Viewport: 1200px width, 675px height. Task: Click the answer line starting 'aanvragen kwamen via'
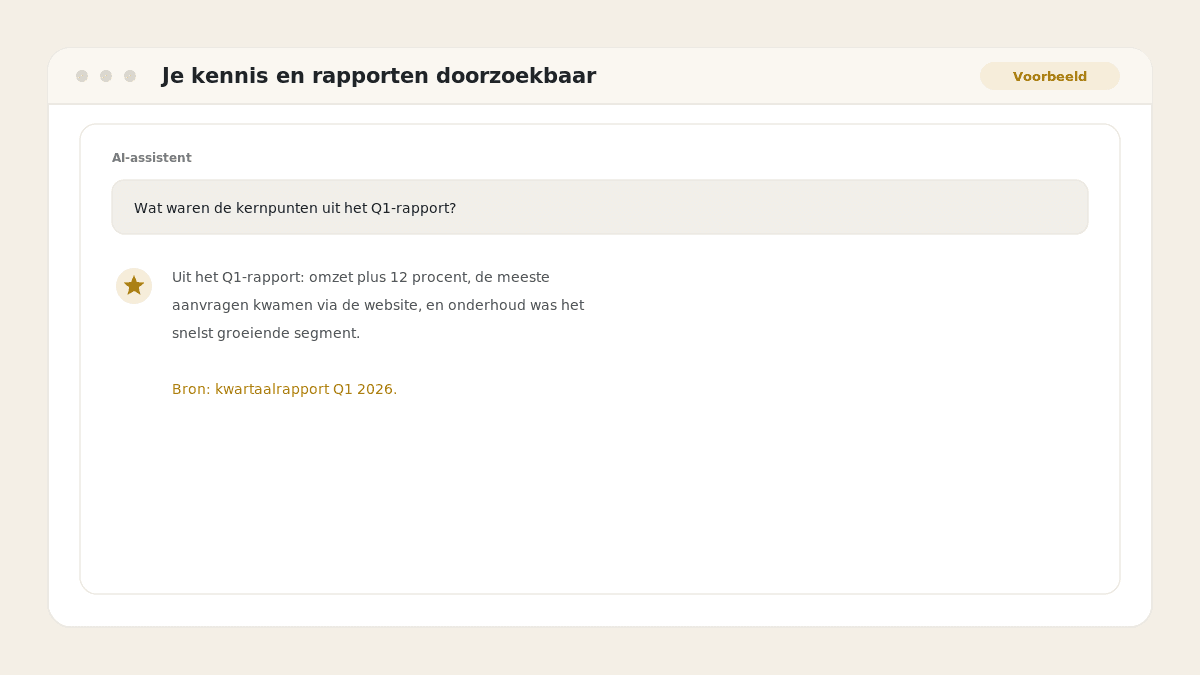[x=378, y=305]
